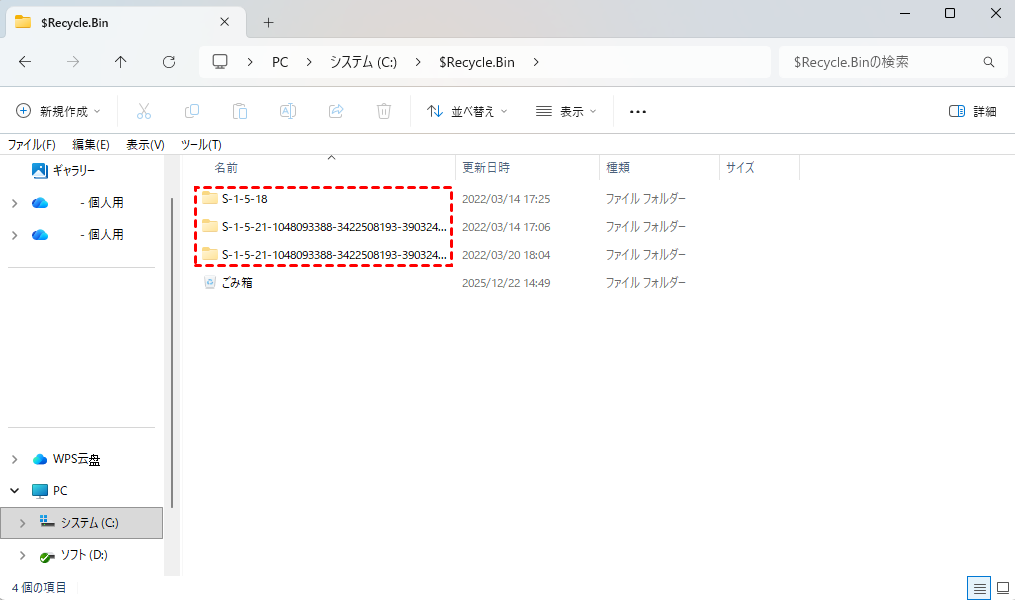Select the S-1-5-18 folder

click(x=244, y=199)
